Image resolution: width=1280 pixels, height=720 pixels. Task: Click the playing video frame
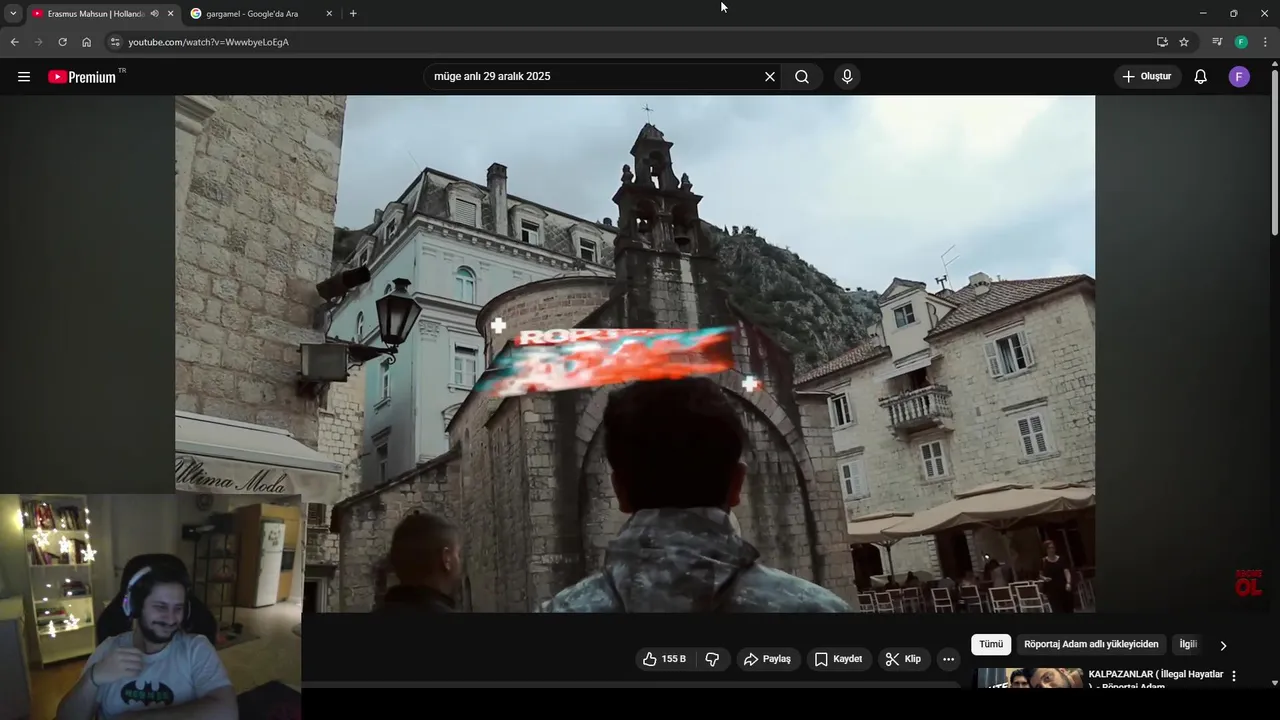(x=635, y=353)
